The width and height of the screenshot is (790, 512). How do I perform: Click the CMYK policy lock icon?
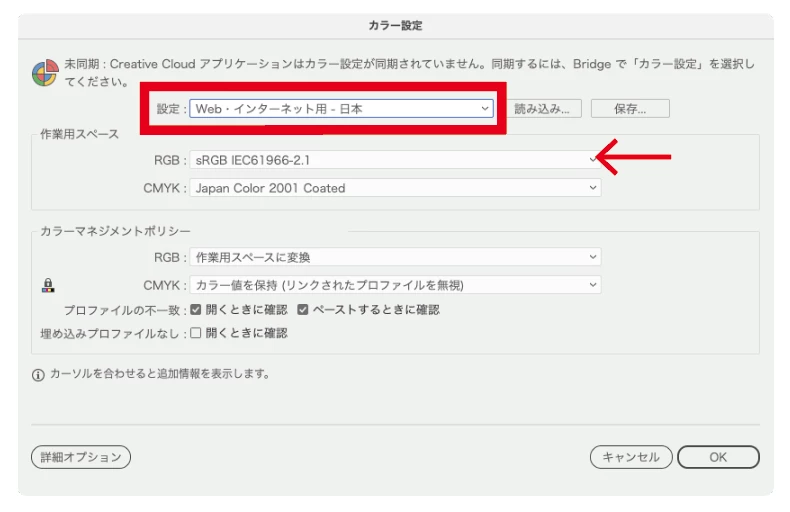[x=48, y=285]
